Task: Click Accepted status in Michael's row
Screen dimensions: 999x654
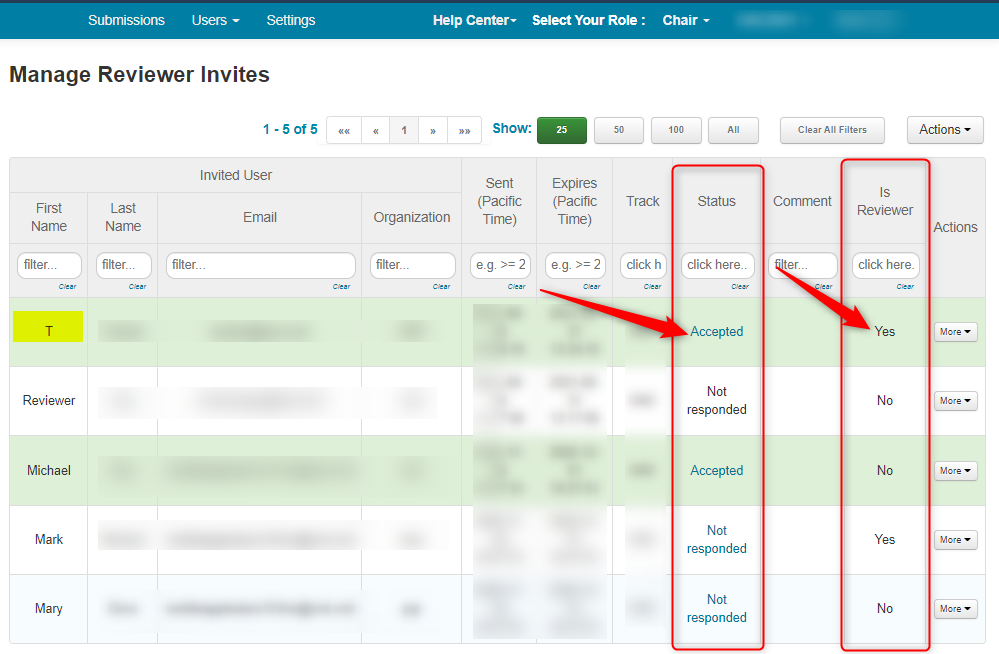Action: 717,470
